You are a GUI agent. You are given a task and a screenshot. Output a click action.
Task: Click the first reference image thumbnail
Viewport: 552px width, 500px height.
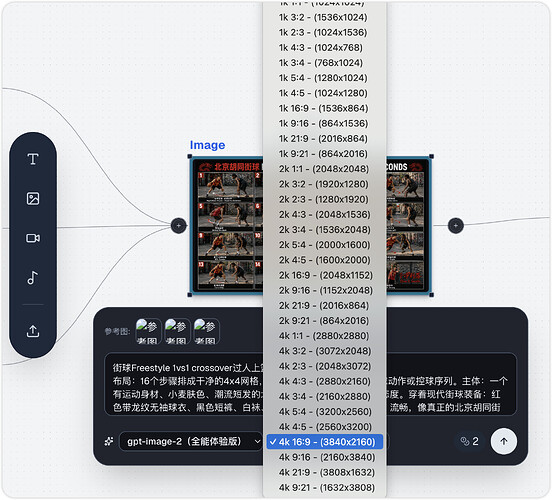pos(149,331)
